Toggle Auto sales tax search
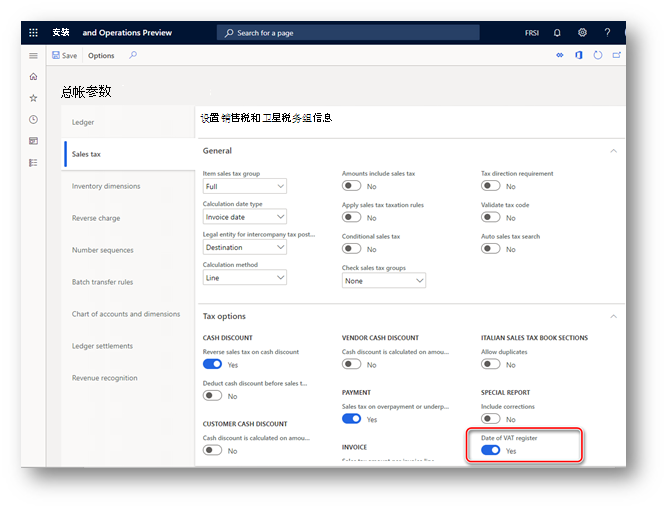This screenshot has height=510, width=668. [x=490, y=249]
